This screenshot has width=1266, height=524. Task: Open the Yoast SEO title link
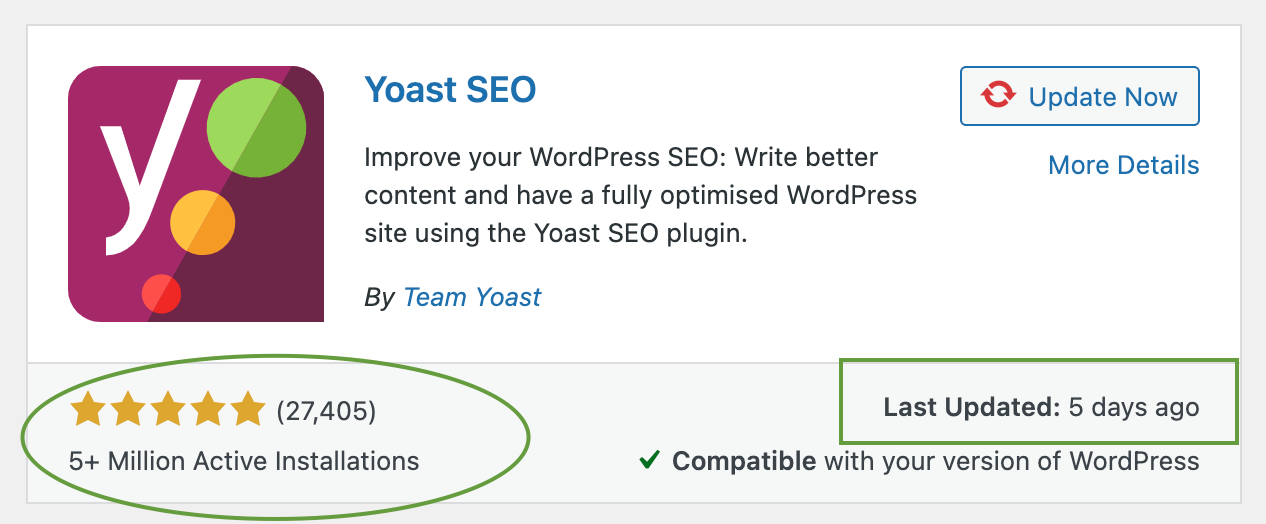click(450, 90)
